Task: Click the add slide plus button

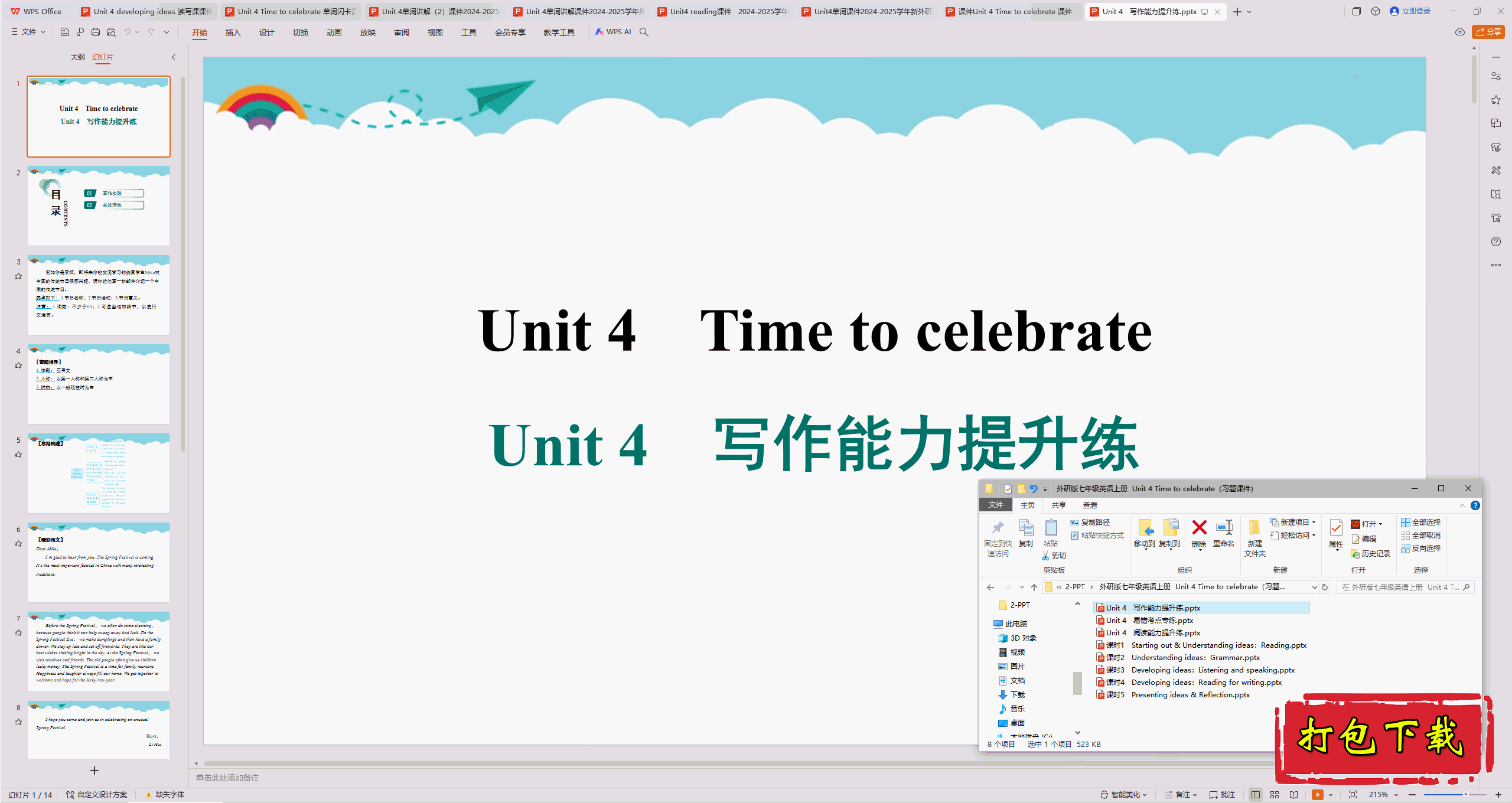Action: pyautogui.click(x=94, y=771)
